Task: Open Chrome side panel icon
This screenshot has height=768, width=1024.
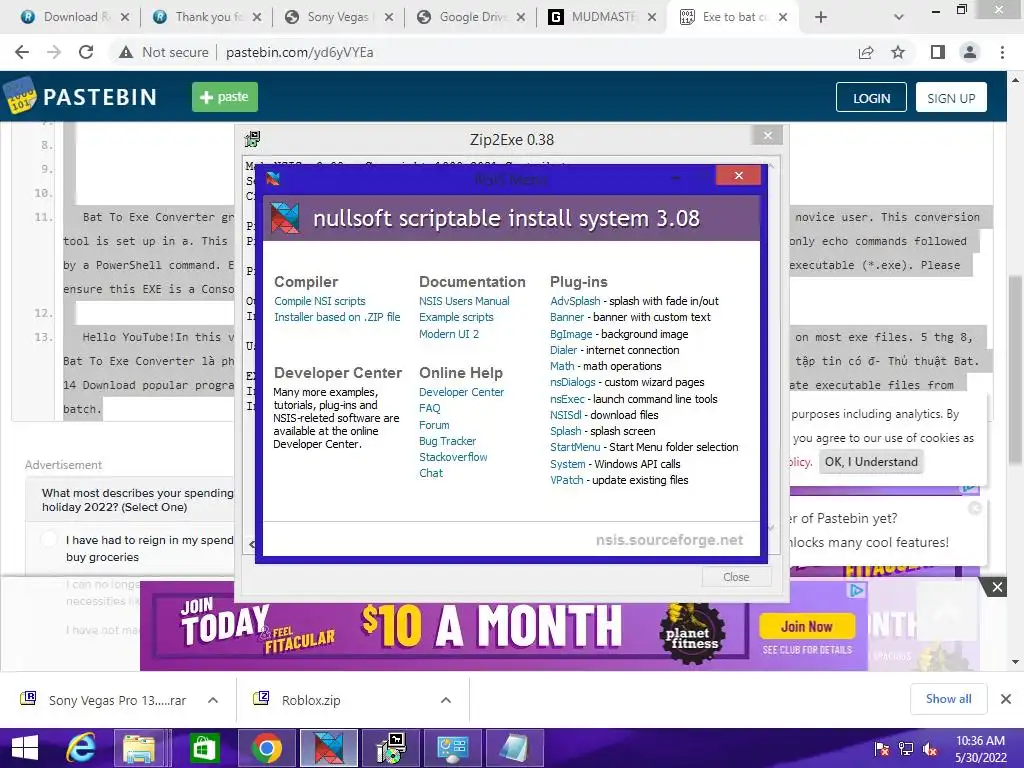Action: [938, 52]
